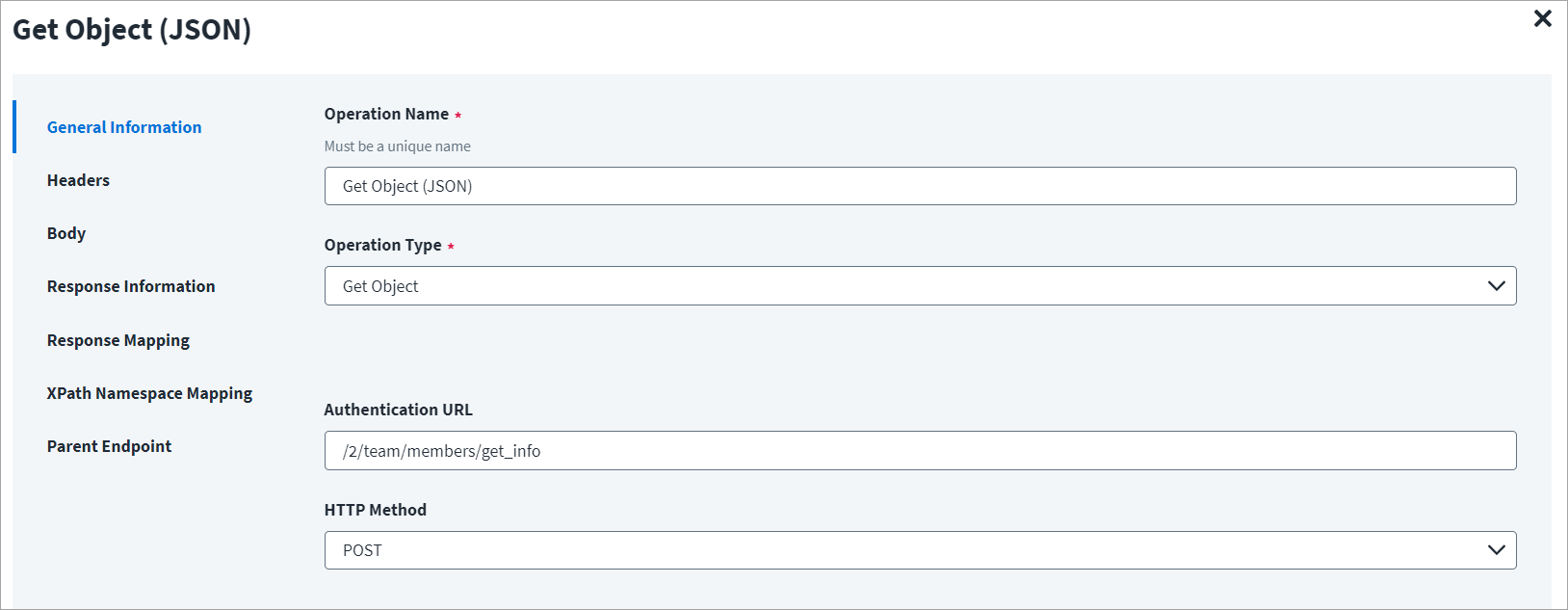Viewport: 1568px width, 610px height.
Task: Switch to the Body tab
Action: coord(66,233)
